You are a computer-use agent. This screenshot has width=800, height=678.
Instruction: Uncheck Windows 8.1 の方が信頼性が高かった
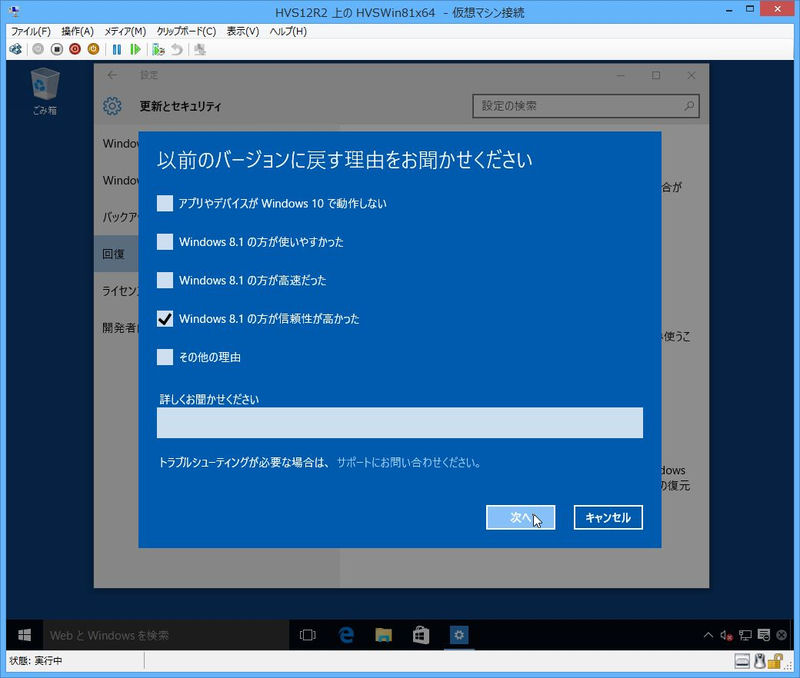tap(165, 319)
